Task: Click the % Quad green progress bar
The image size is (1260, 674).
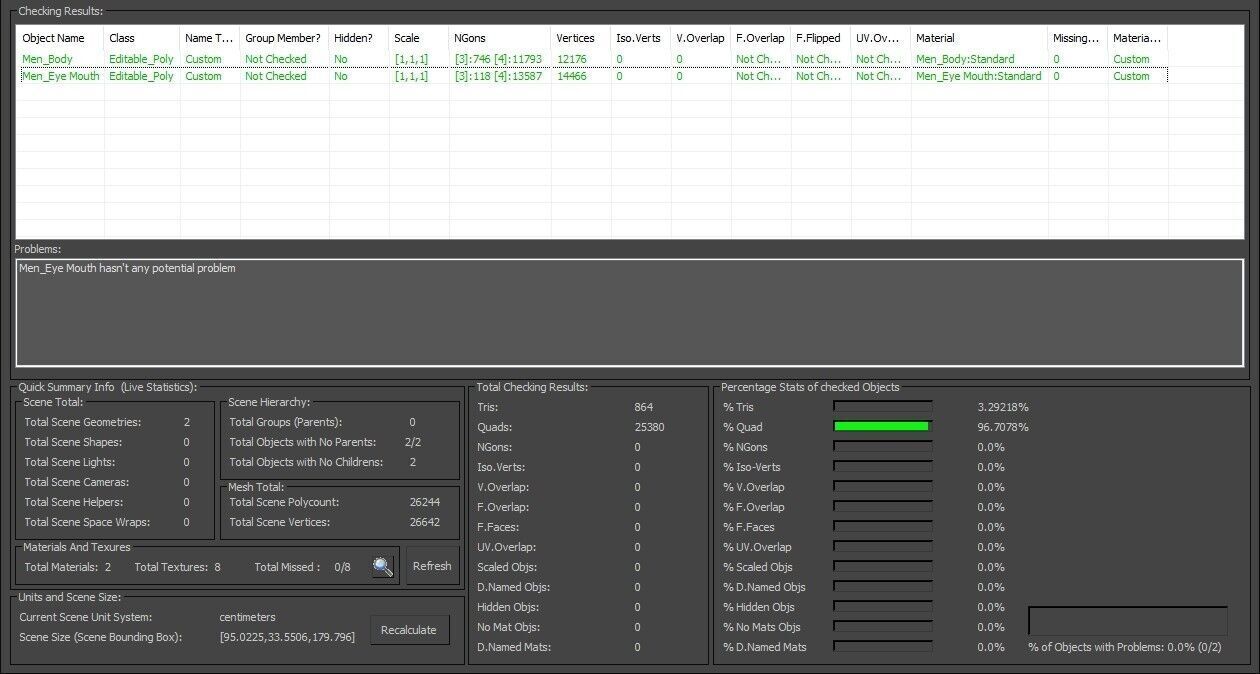Action: coord(883,427)
